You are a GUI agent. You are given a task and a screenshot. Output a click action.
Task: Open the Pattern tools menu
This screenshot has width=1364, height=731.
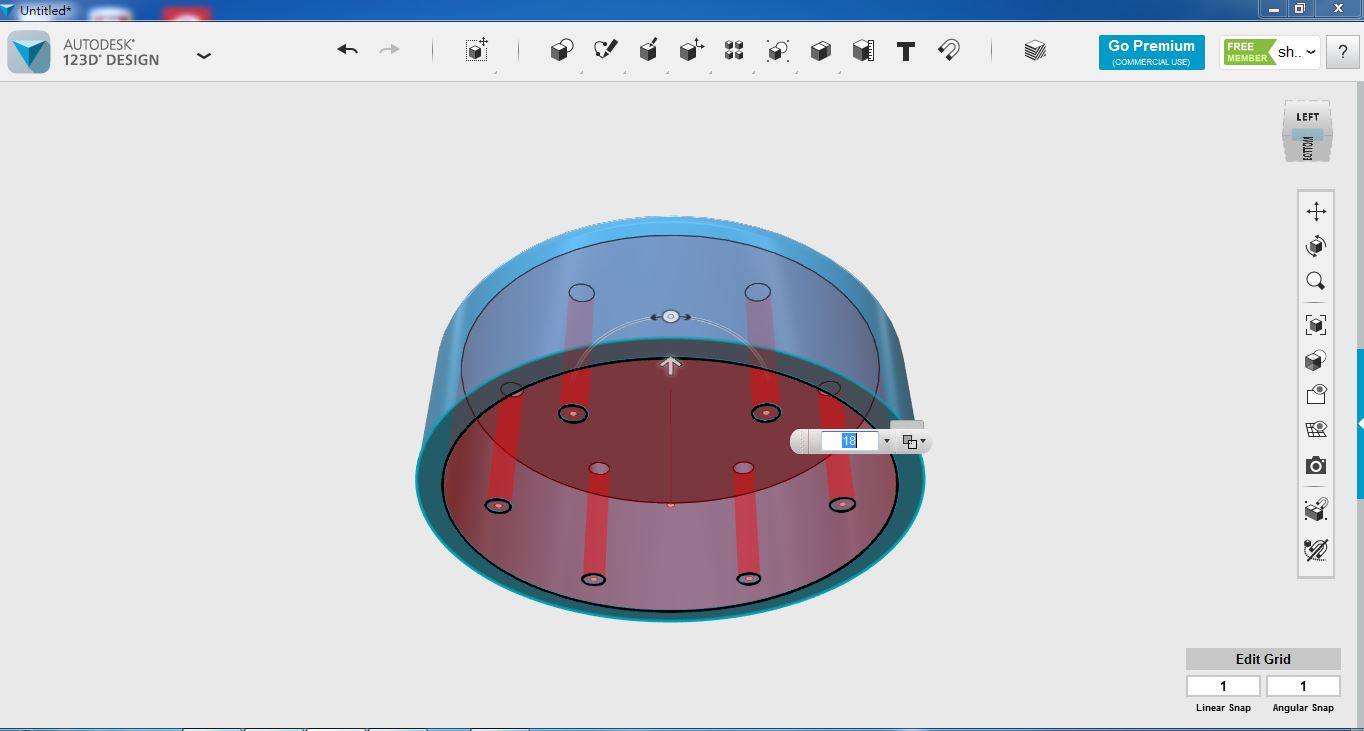point(734,50)
